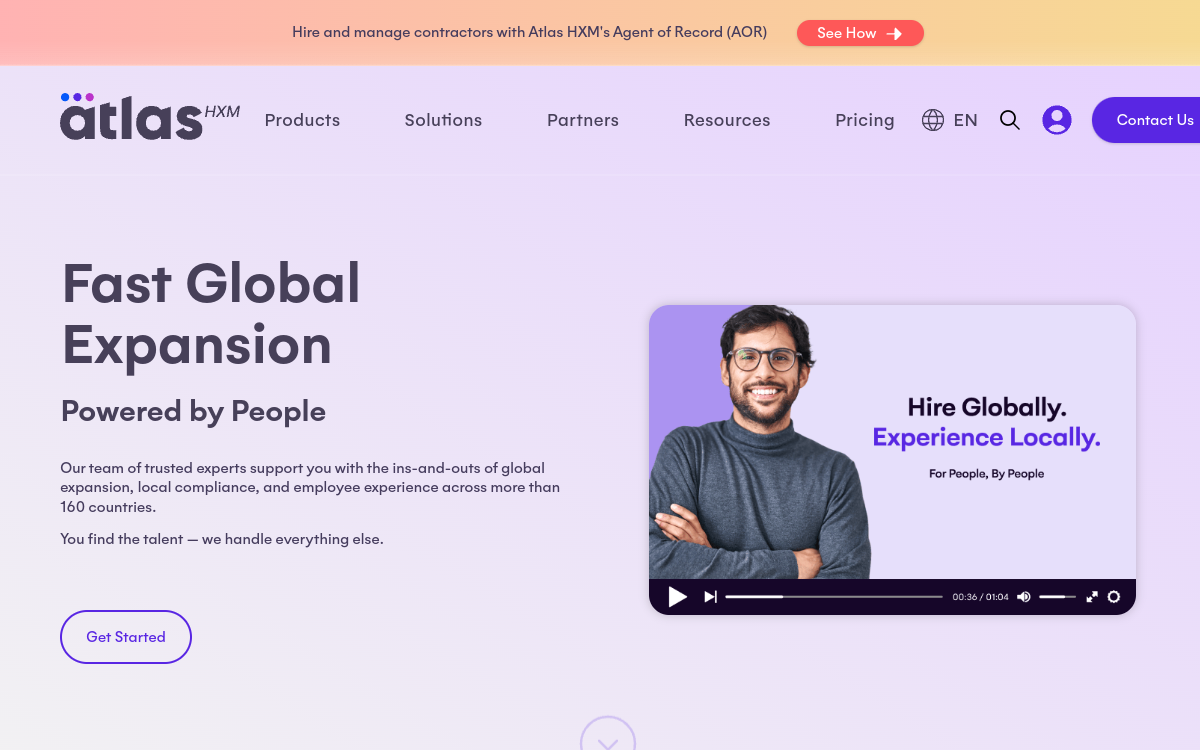Click the 'You find the talent' sentence
The width and height of the screenshot is (1200, 750).
pyautogui.click(x=222, y=539)
